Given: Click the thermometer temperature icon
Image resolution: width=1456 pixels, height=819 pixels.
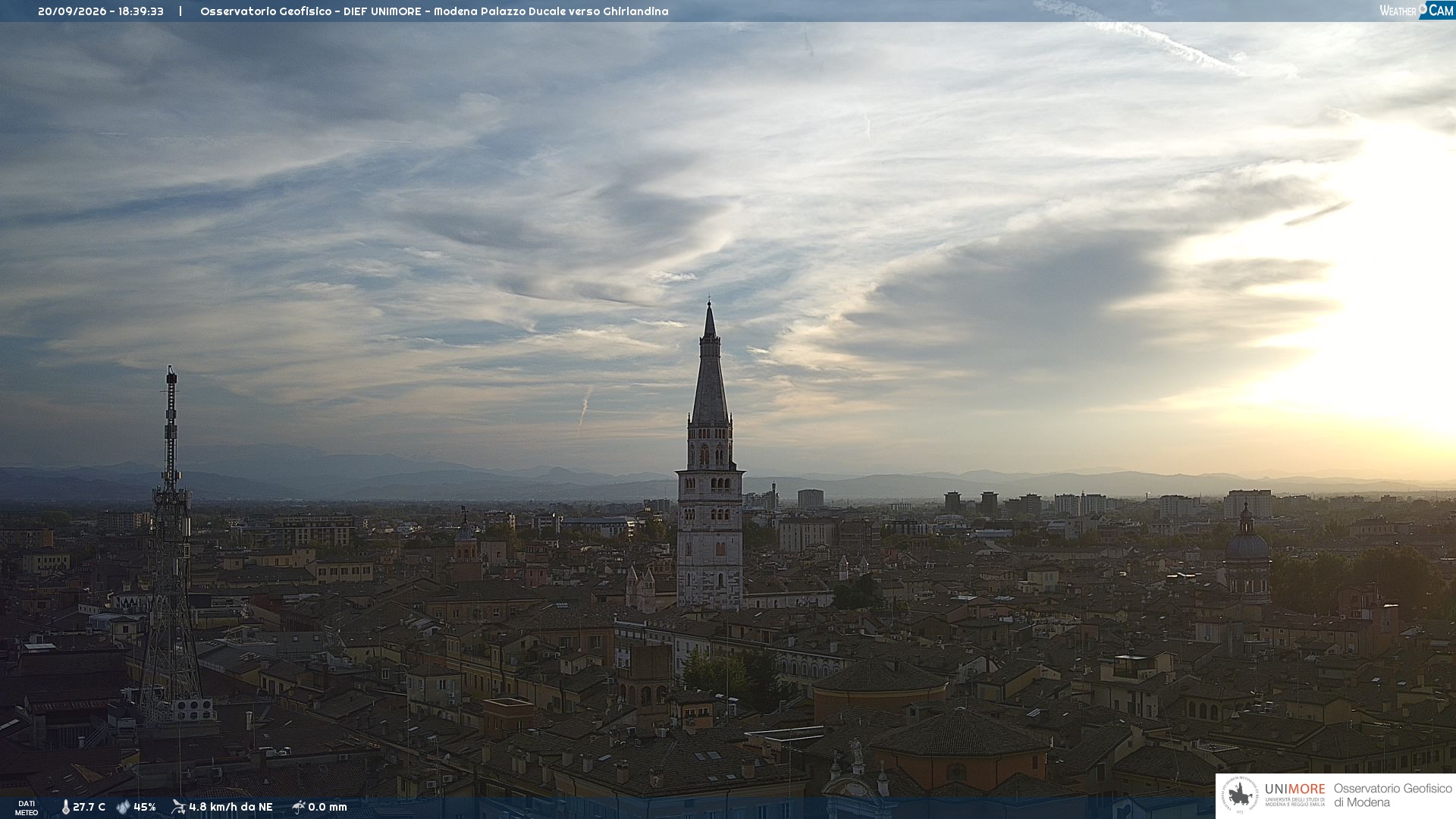Looking at the screenshot, I should tap(65, 807).
